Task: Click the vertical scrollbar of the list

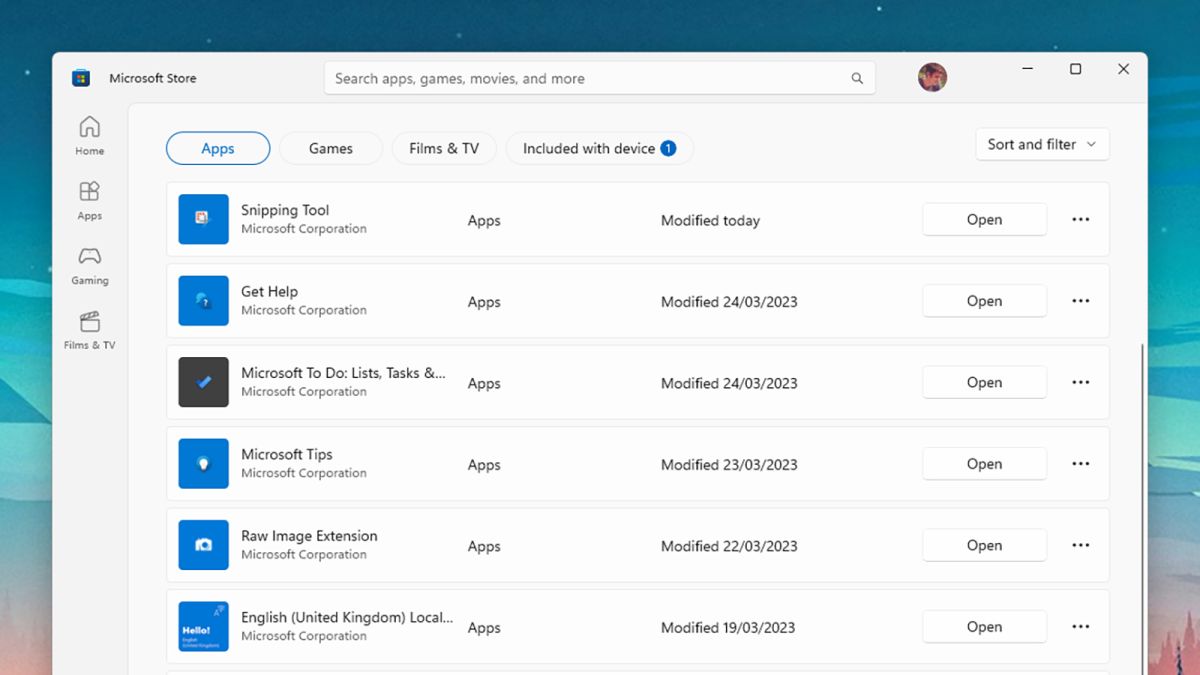Action: (1141, 500)
